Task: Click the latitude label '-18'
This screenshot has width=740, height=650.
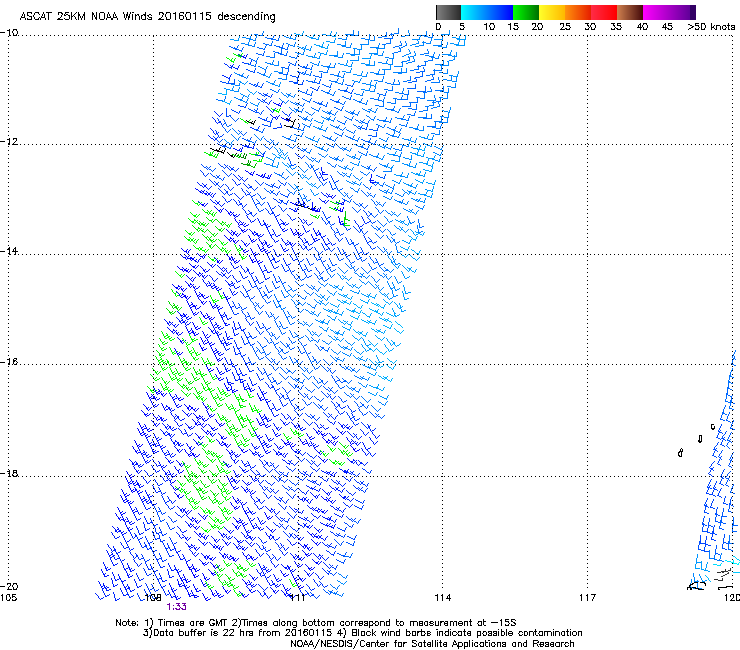Action: (9, 473)
